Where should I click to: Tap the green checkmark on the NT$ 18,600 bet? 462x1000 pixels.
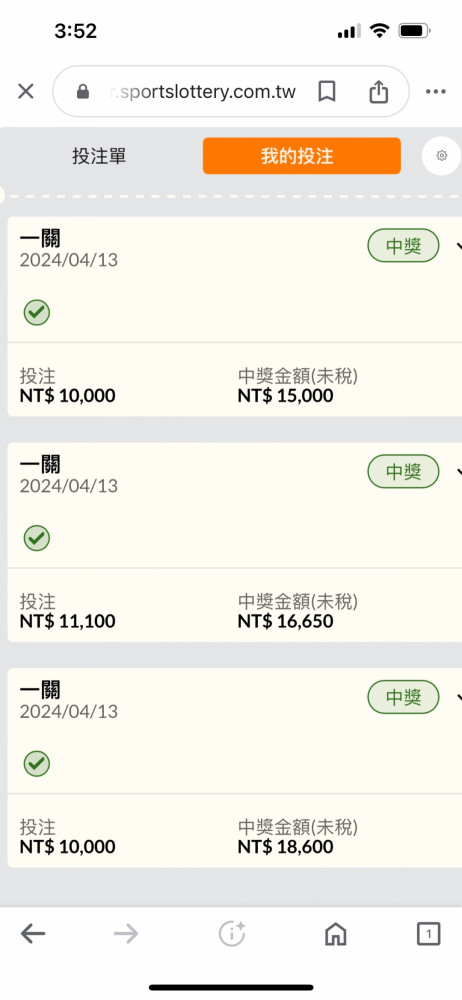pyautogui.click(x=36, y=763)
